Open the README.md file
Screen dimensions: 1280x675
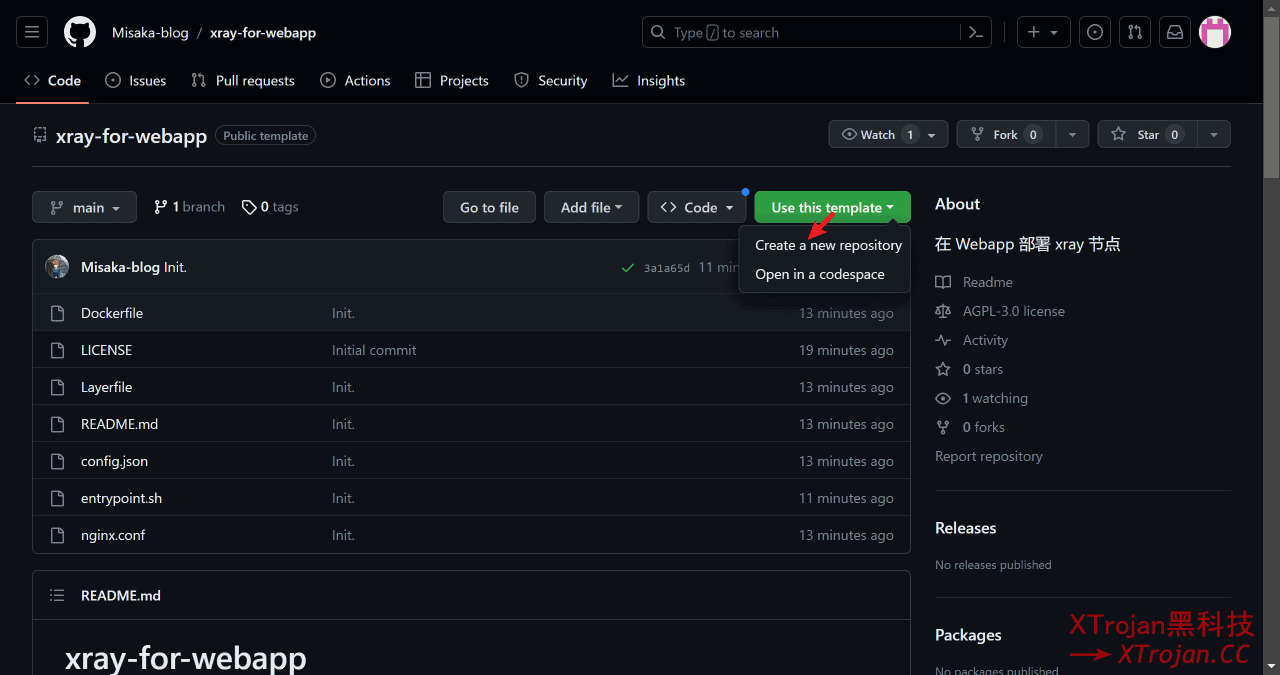[x=119, y=424]
